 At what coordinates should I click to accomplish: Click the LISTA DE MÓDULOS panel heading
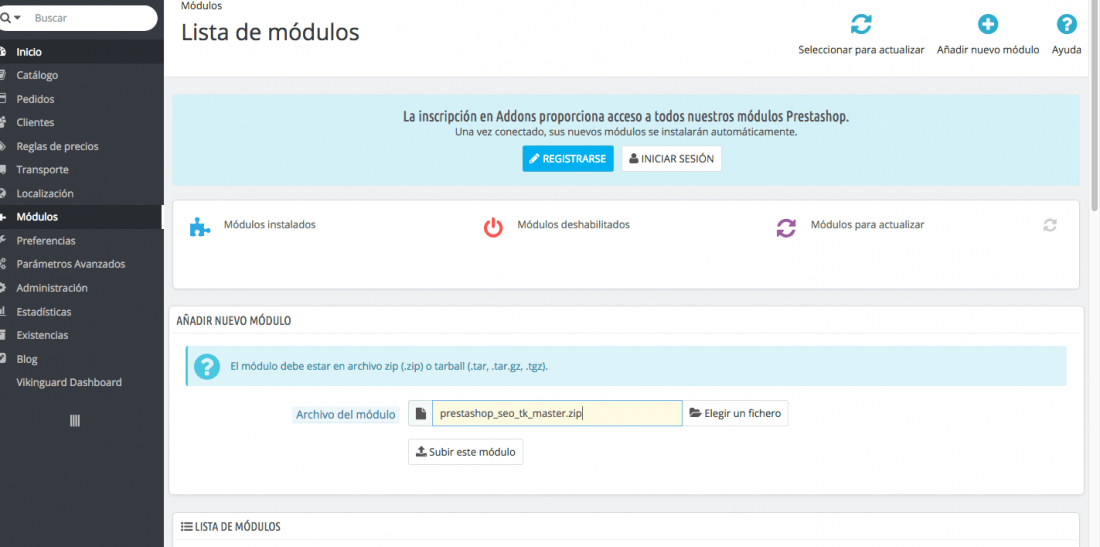[x=231, y=527]
